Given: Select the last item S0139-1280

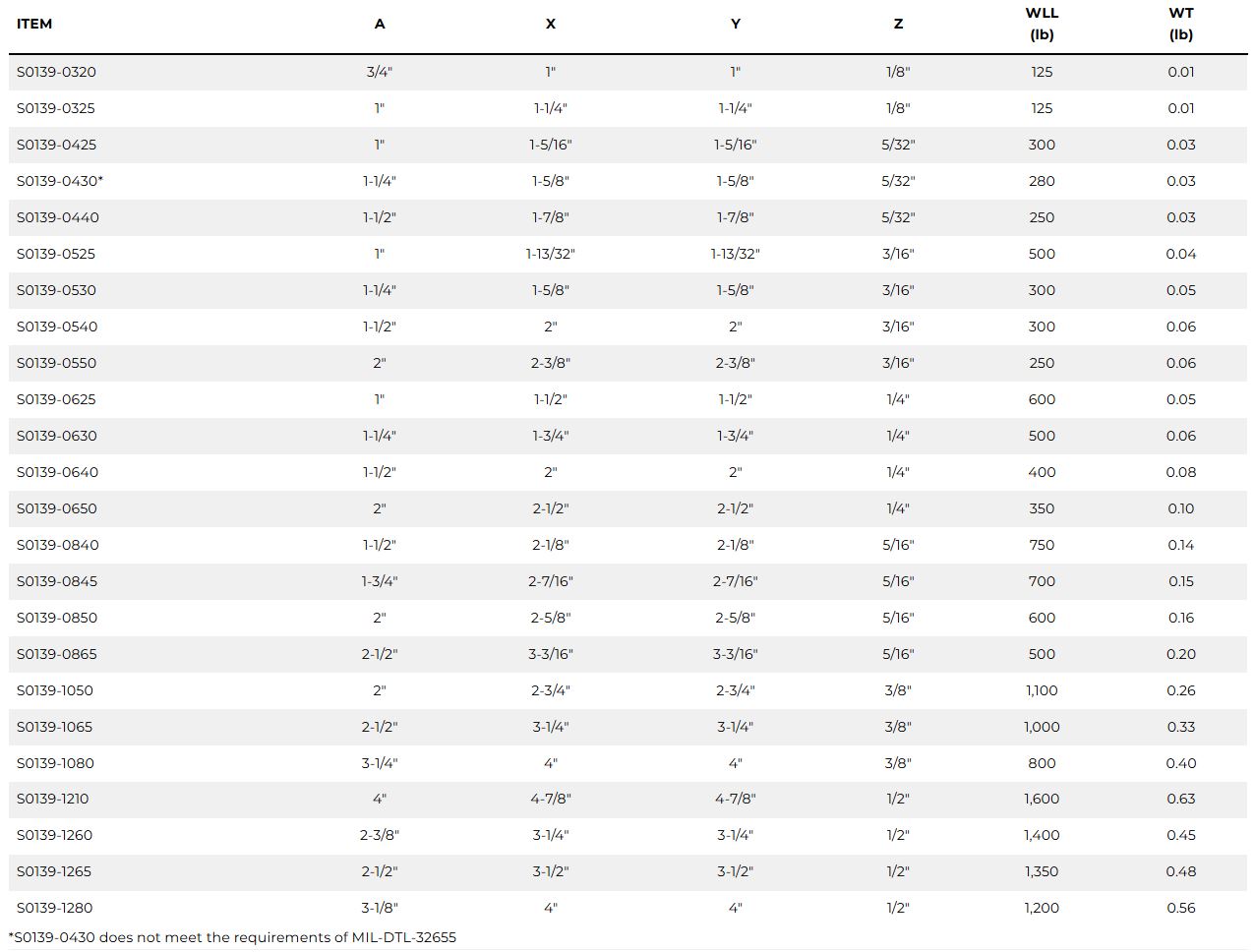Looking at the screenshot, I should click(x=54, y=908).
